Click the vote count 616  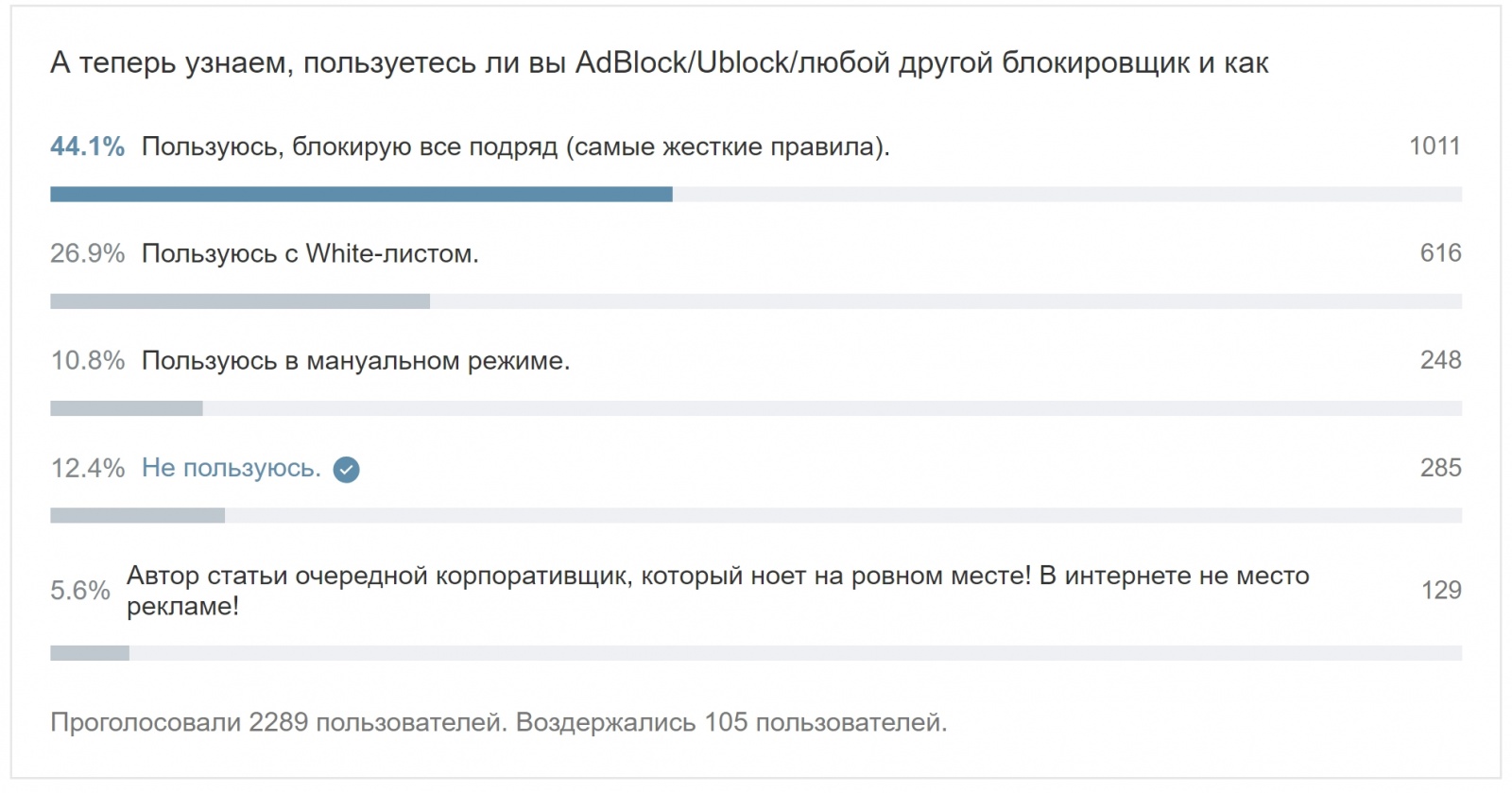(x=1440, y=253)
